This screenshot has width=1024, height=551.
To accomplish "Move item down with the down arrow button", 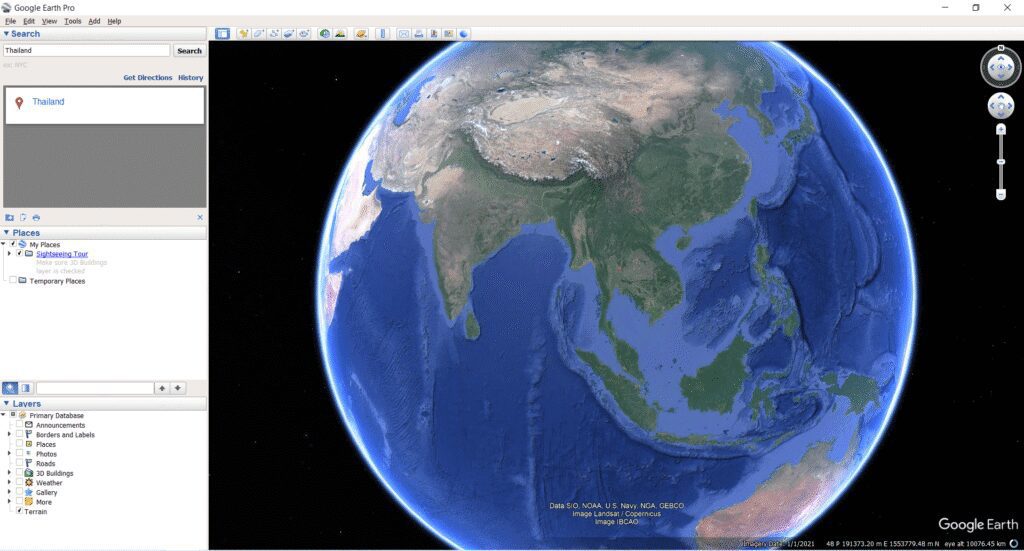I will click(x=178, y=388).
